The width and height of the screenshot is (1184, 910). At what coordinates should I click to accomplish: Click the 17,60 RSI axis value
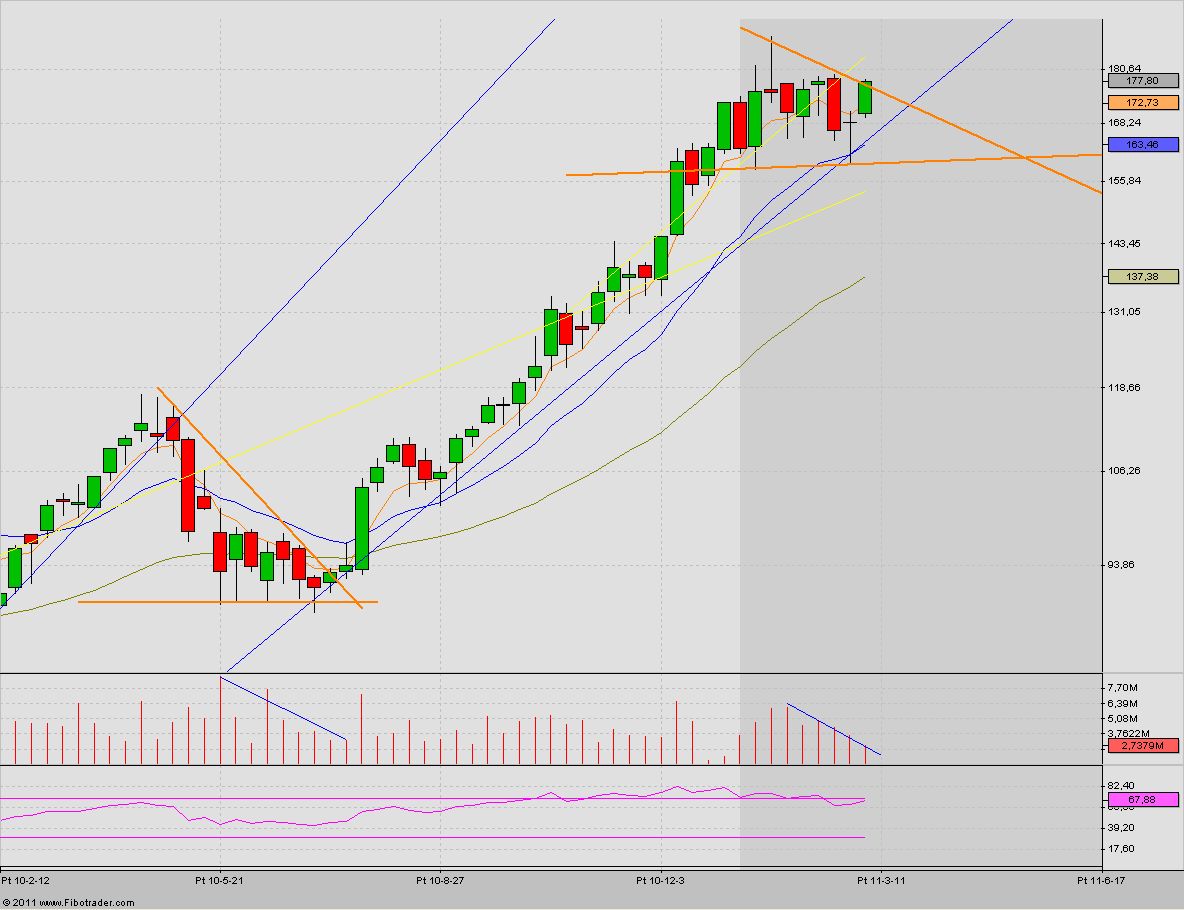(1121, 848)
